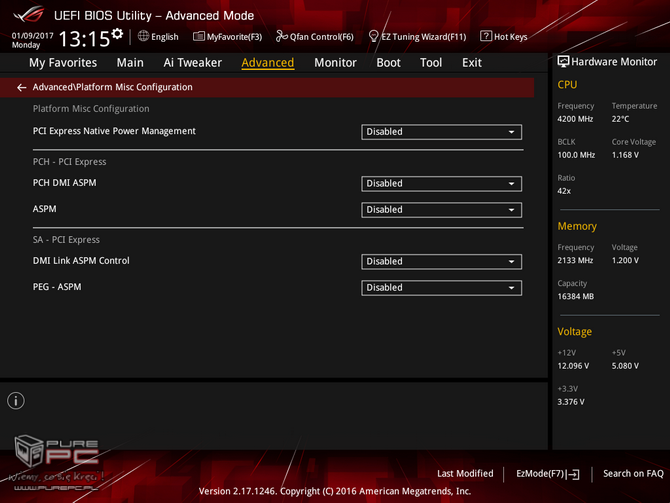Select the ASPM setting label
This screenshot has height=503, width=670.
(44, 209)
